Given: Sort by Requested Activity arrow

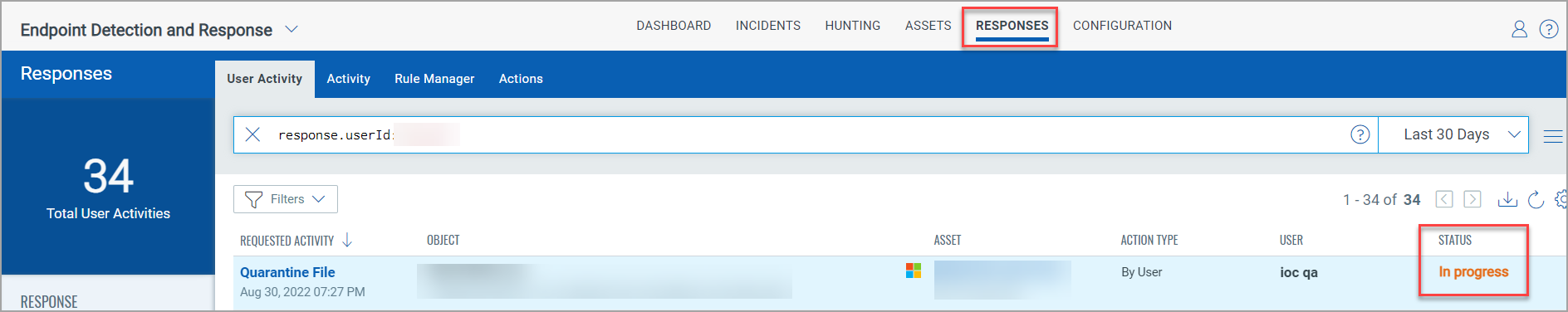Looking at the screenshot, I should (347, 240).
